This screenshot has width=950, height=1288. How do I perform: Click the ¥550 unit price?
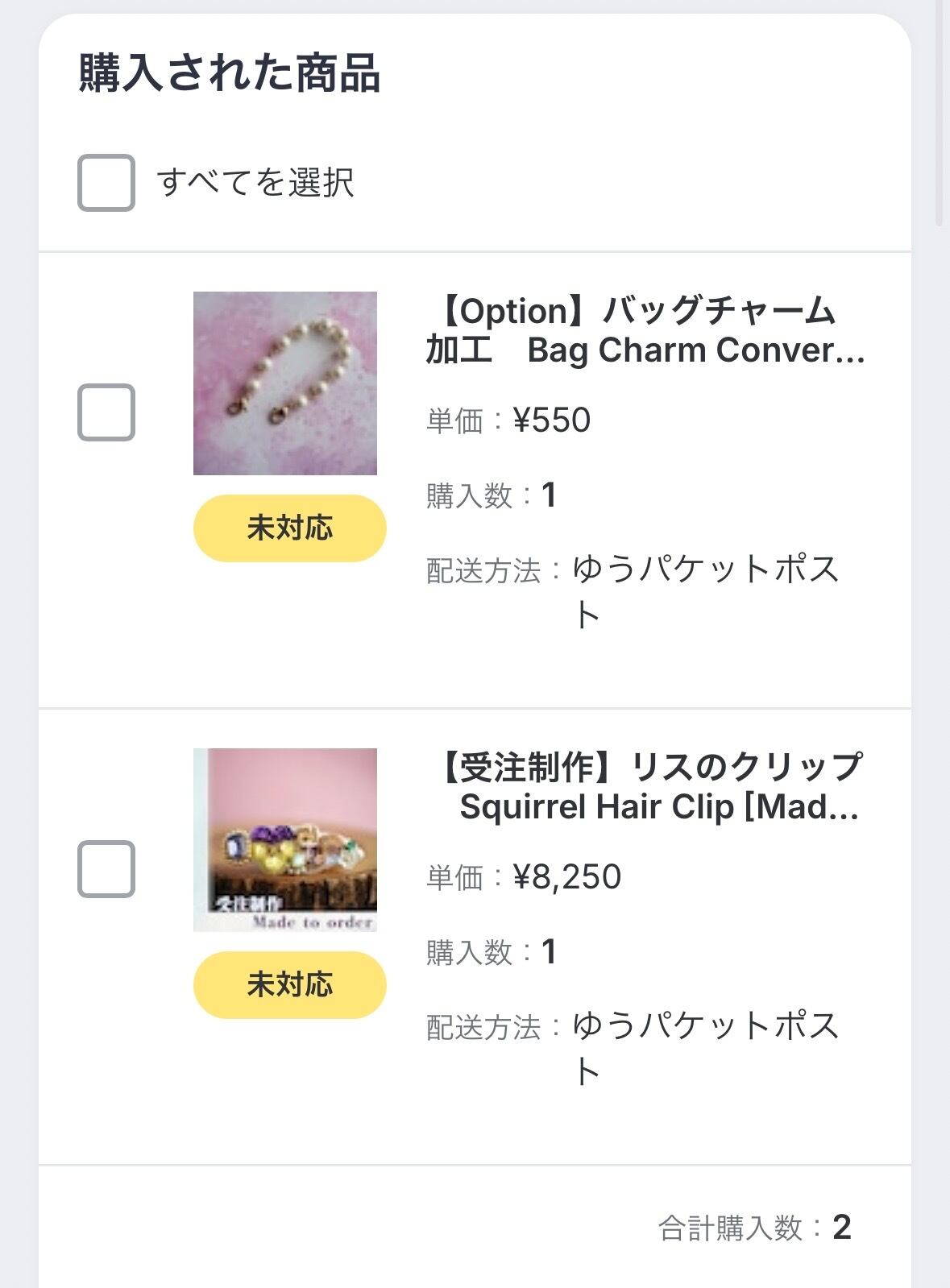552,420
